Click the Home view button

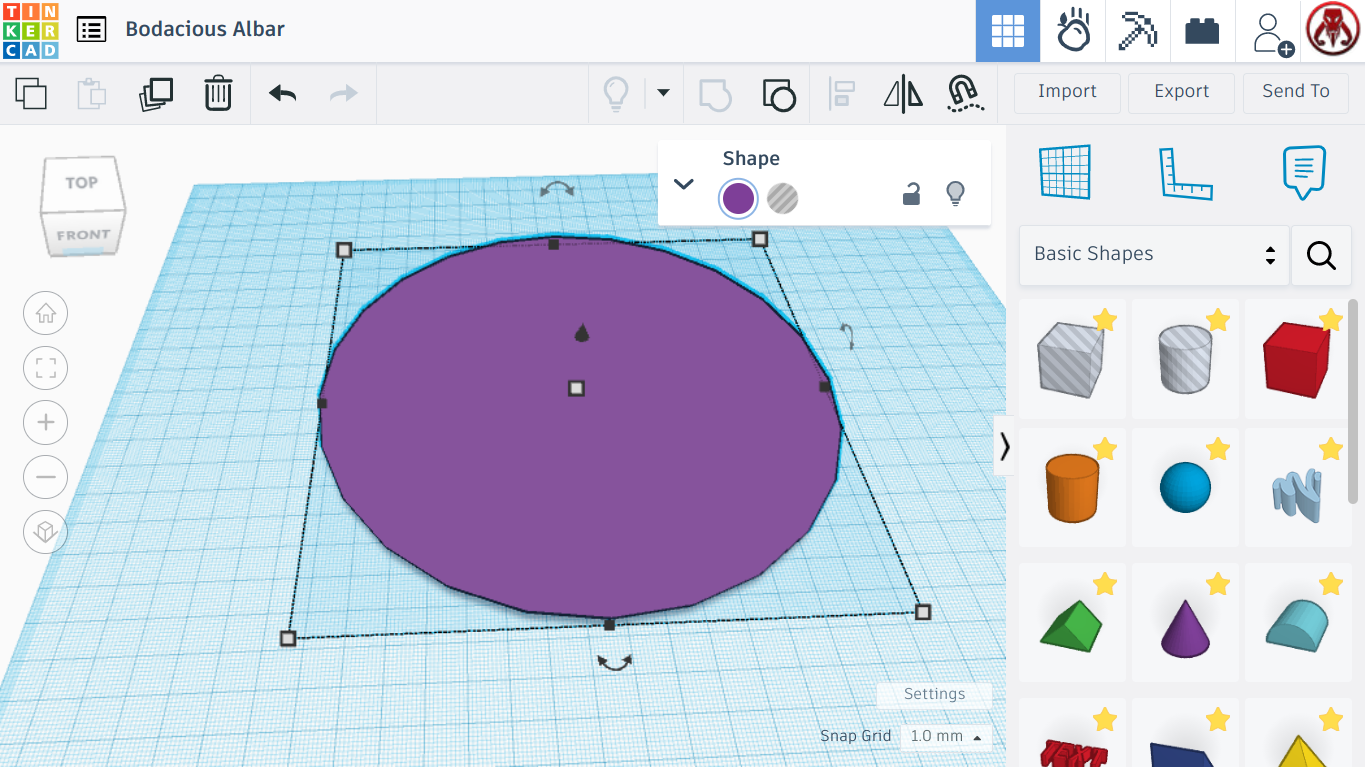pos(45,314)
